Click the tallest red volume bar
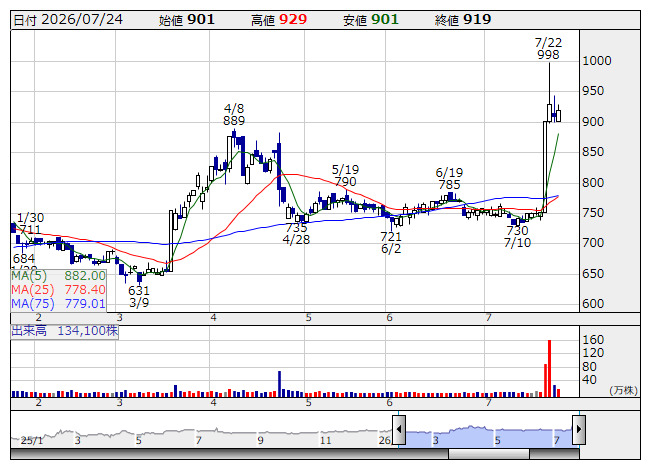 click(x=549, y=368)
